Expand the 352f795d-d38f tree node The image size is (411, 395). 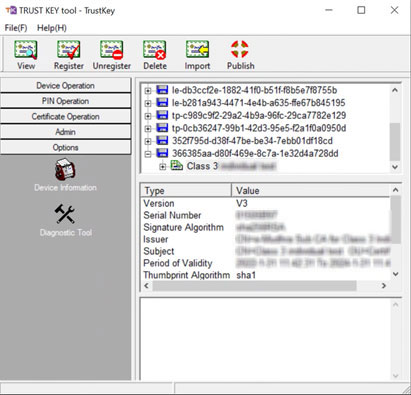[x=148, y=141]
